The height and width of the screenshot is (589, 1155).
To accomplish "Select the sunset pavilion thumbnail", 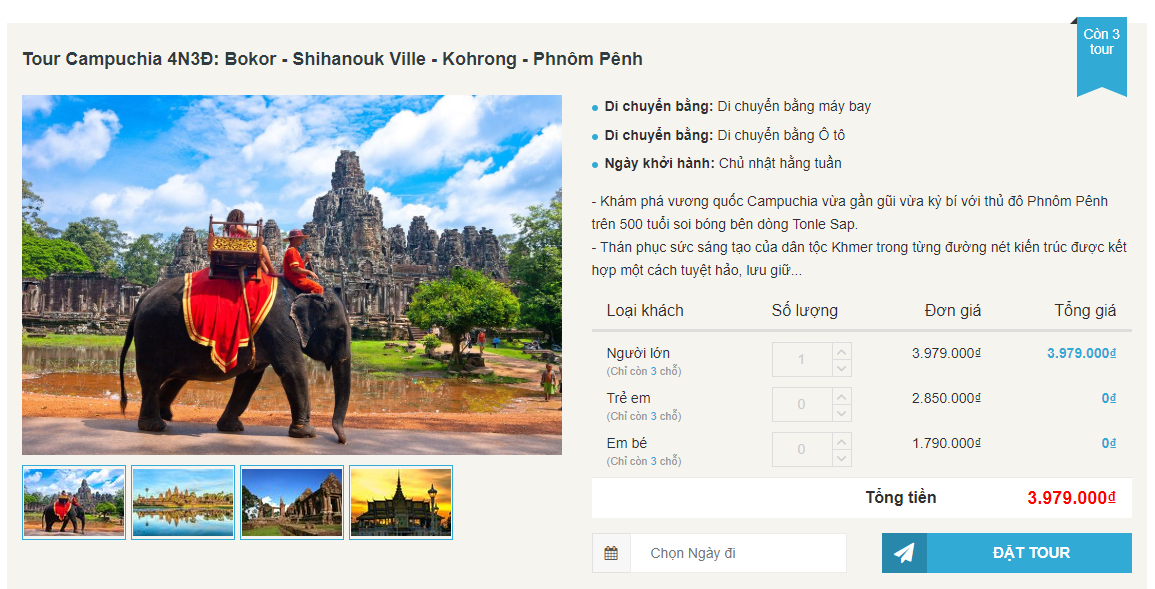I will point(401,502).
